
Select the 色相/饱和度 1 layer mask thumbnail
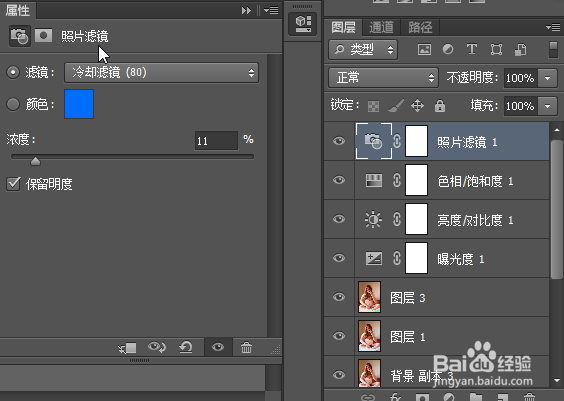click(417, 180)
